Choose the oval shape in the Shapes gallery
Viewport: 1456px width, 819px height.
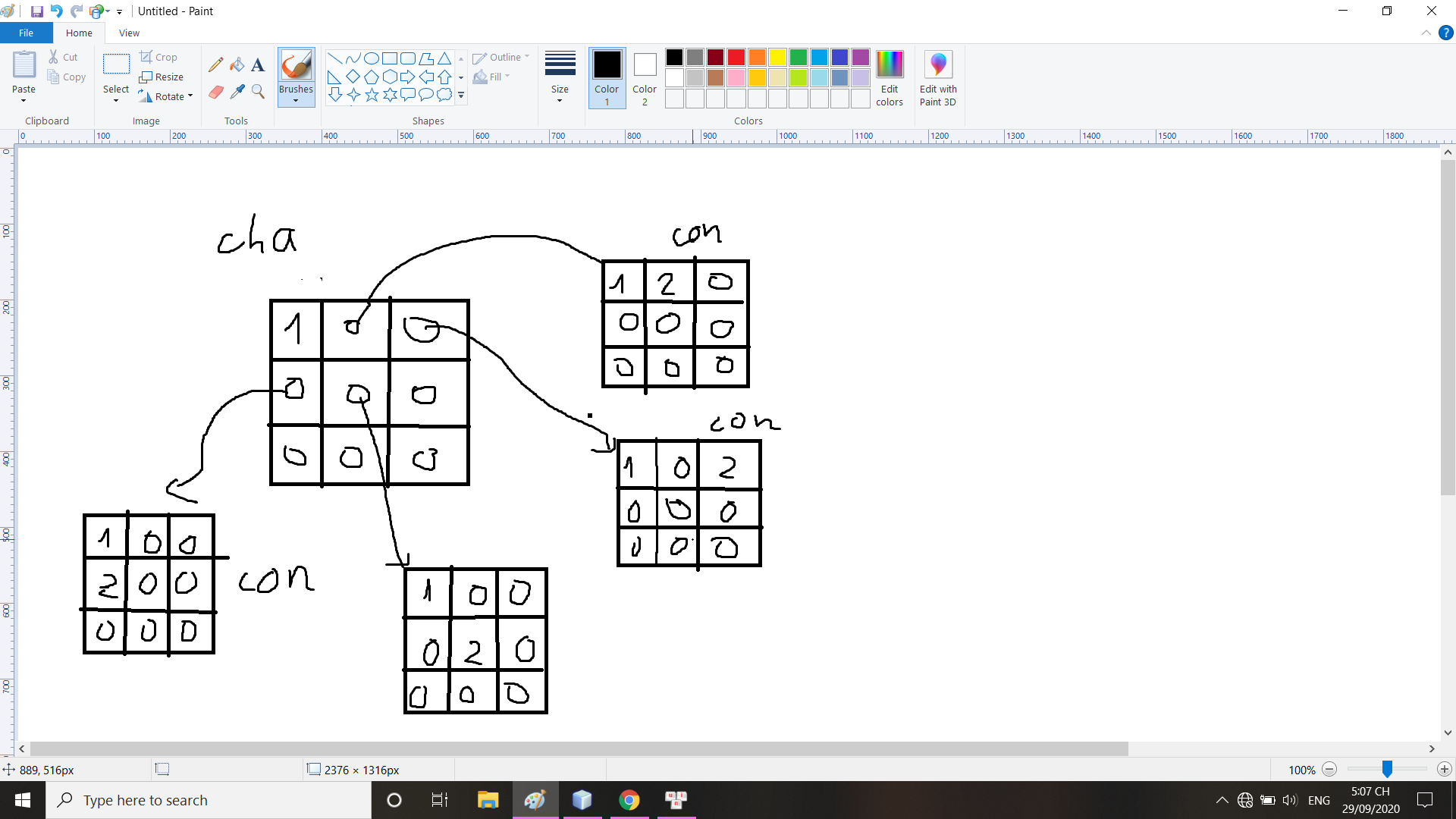coord(372,58)
